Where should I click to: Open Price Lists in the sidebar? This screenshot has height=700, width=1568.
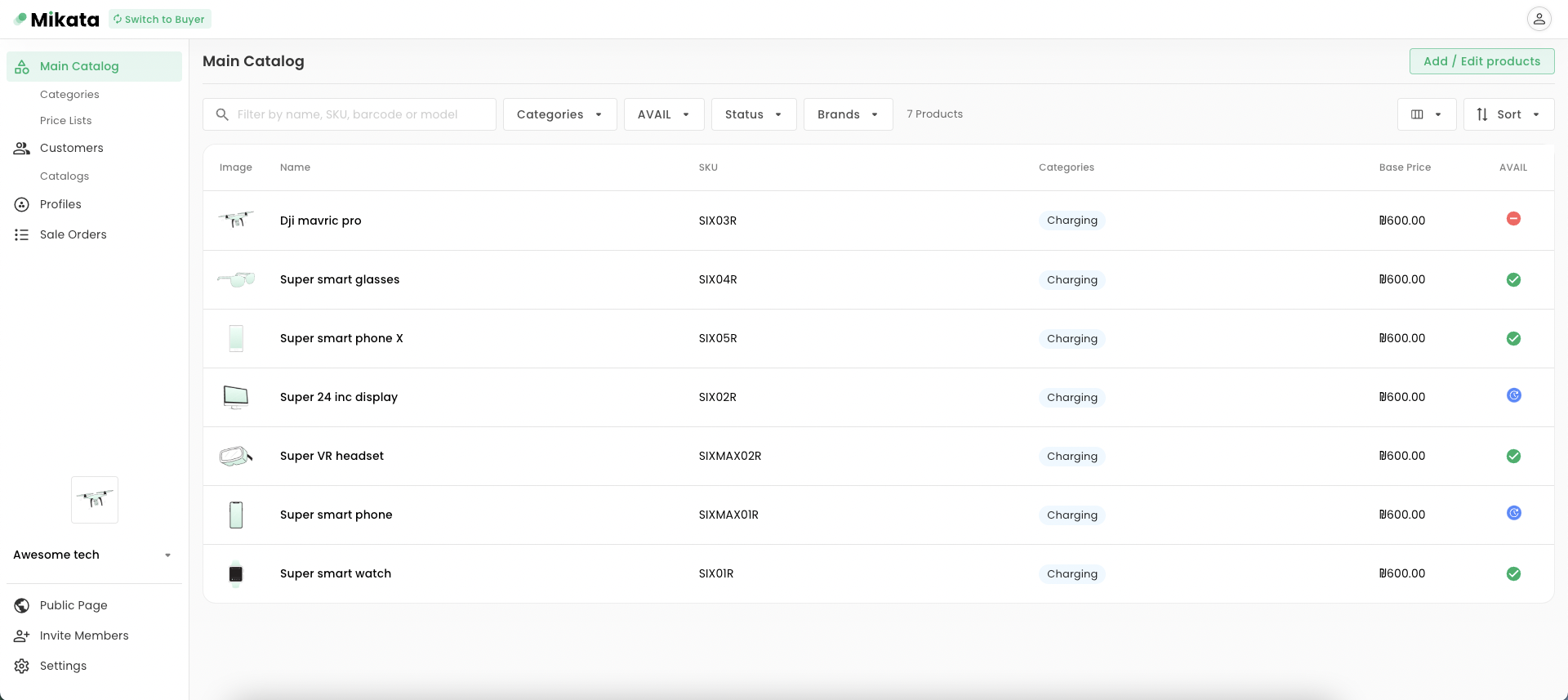66,121
